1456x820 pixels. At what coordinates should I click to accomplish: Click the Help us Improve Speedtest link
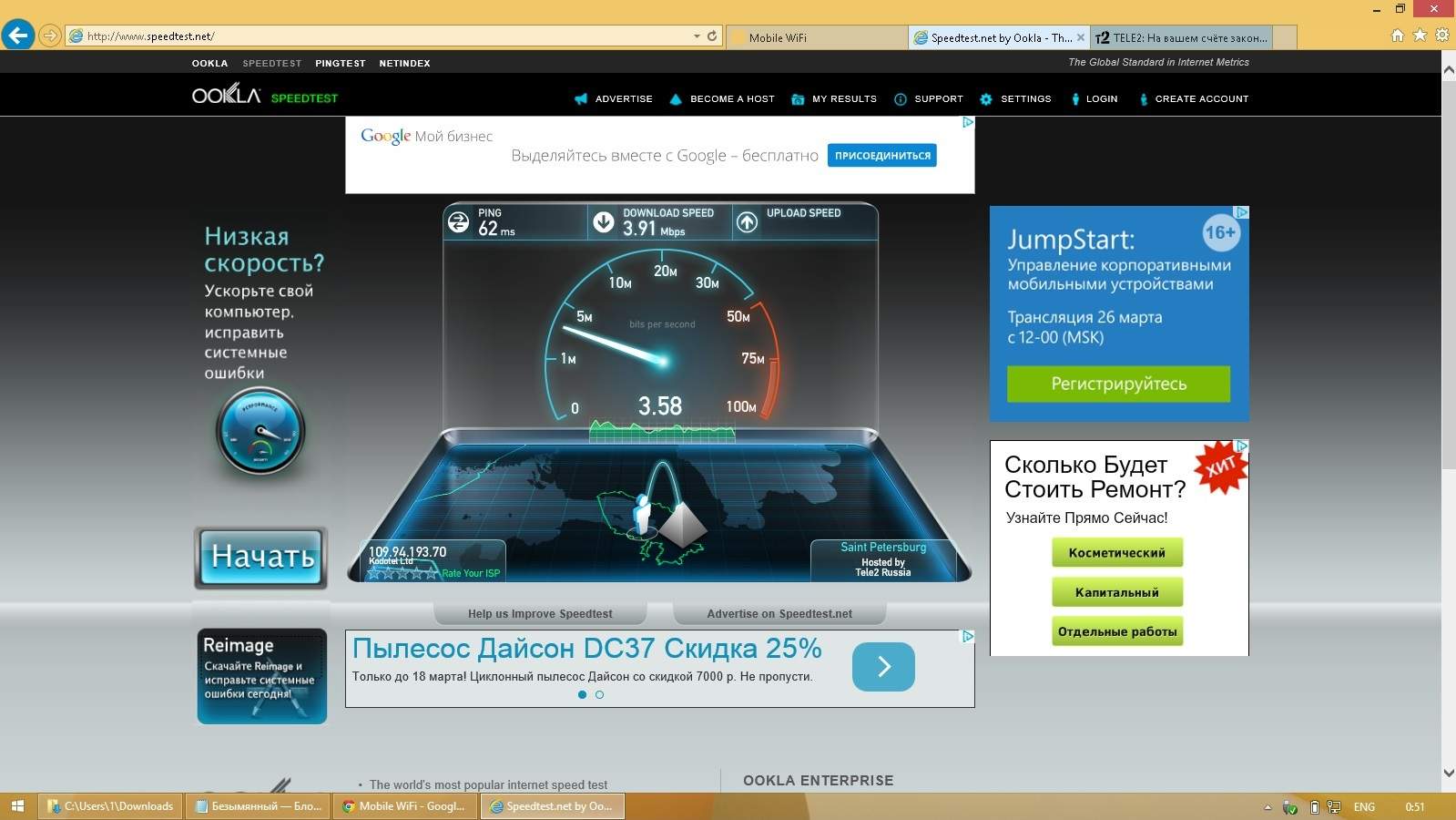coord(540,614)
